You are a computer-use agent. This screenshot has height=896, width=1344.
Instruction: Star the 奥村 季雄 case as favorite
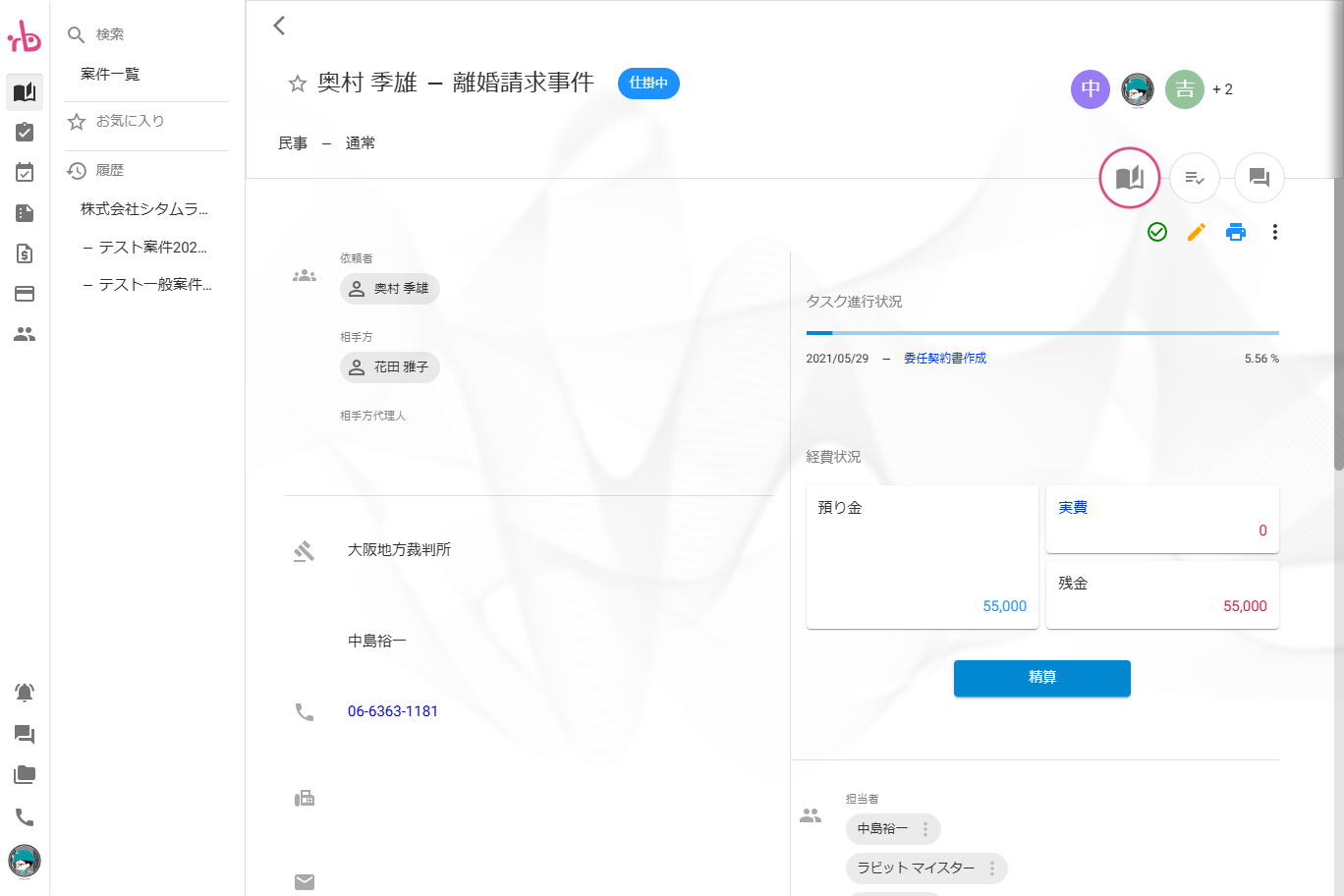pos(297,84)
